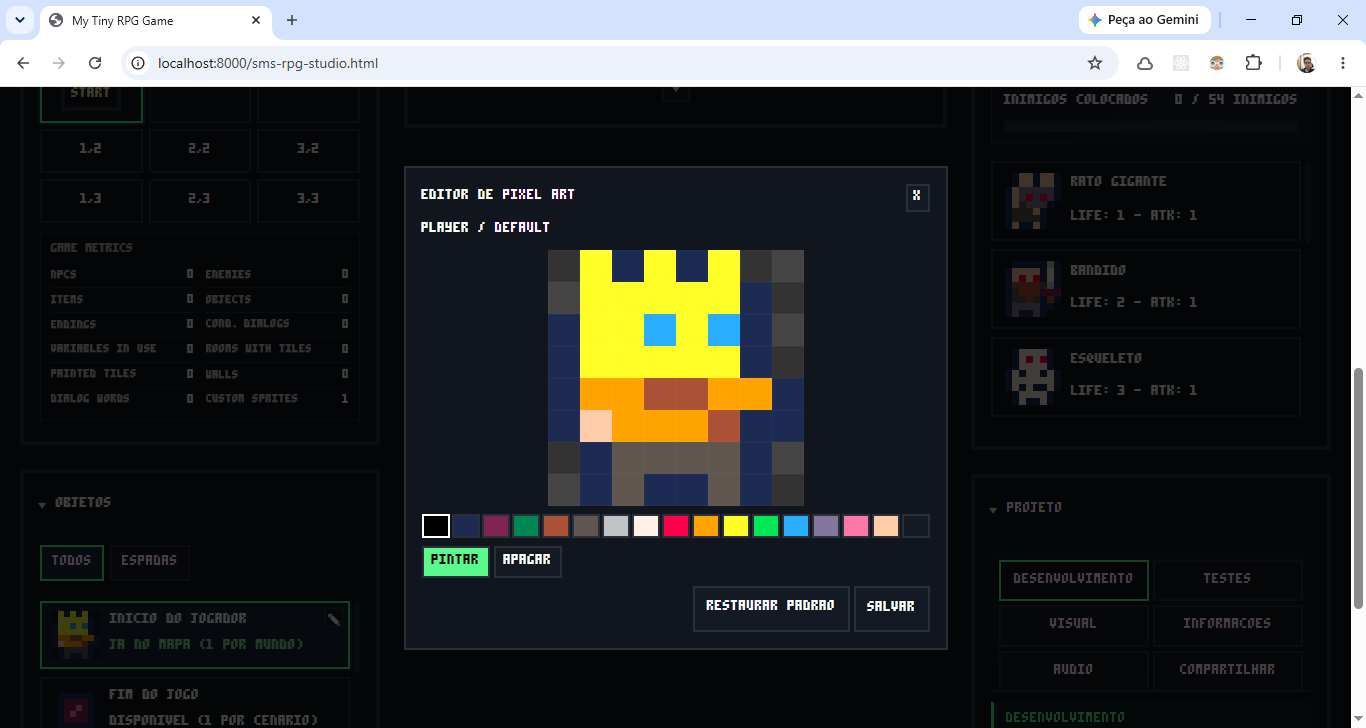Select the Todos objects filter
Screen dimensions: 1366x728
[x=72, y=562]
